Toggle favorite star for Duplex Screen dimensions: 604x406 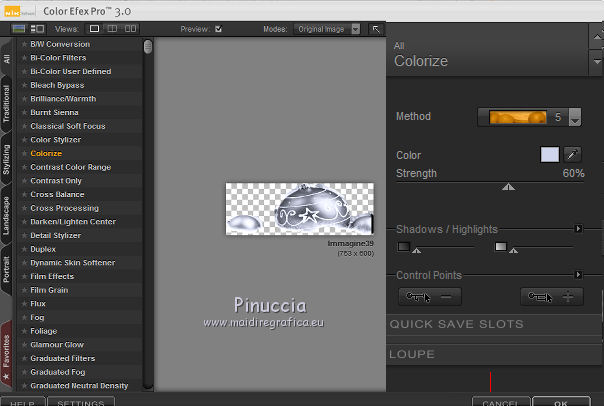click(24, 249)
